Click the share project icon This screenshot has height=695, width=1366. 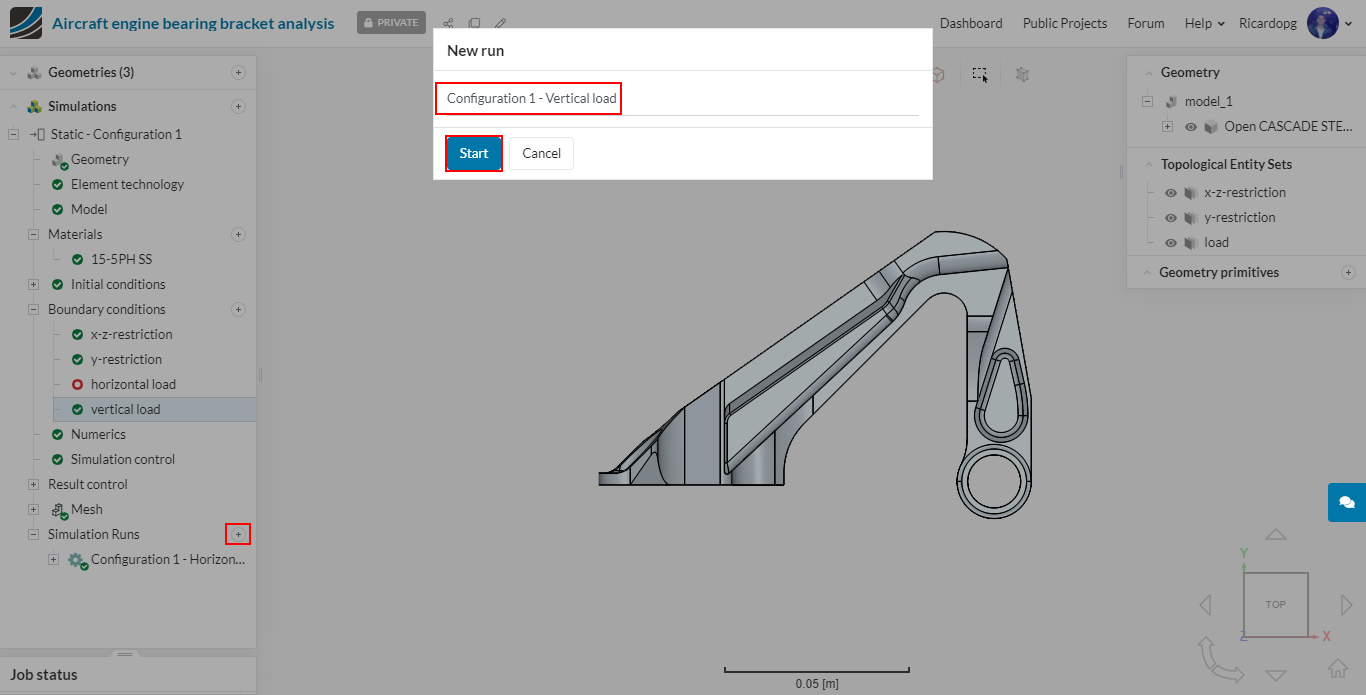click(x=448, y=23)
